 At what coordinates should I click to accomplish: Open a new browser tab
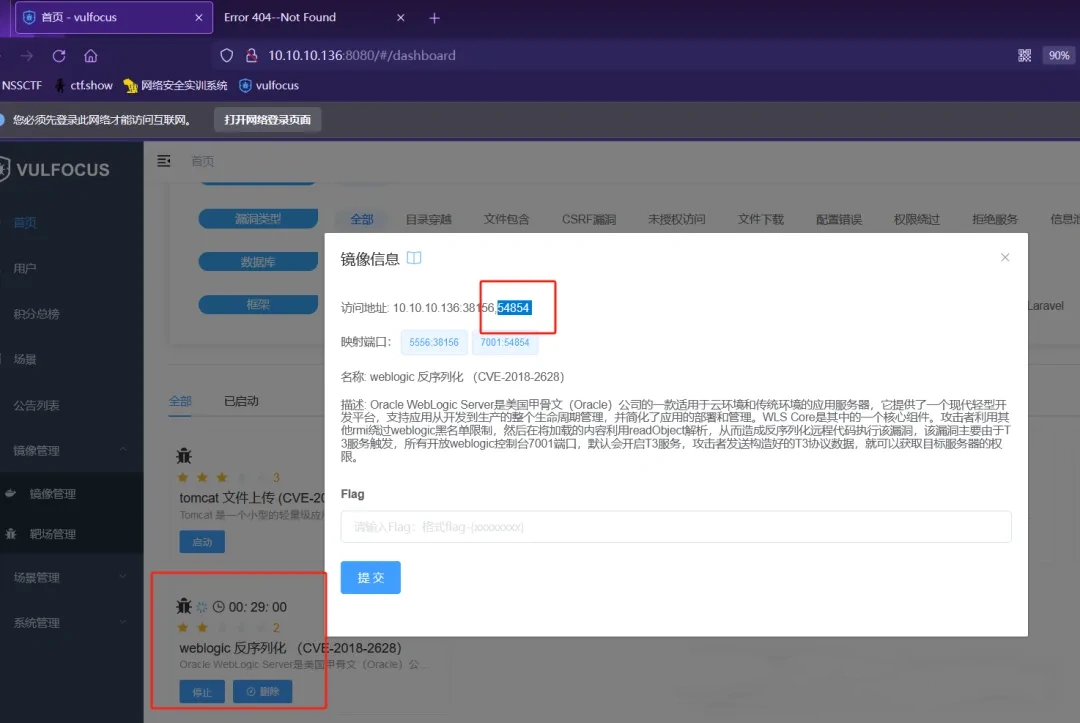[x=435, y=18]
